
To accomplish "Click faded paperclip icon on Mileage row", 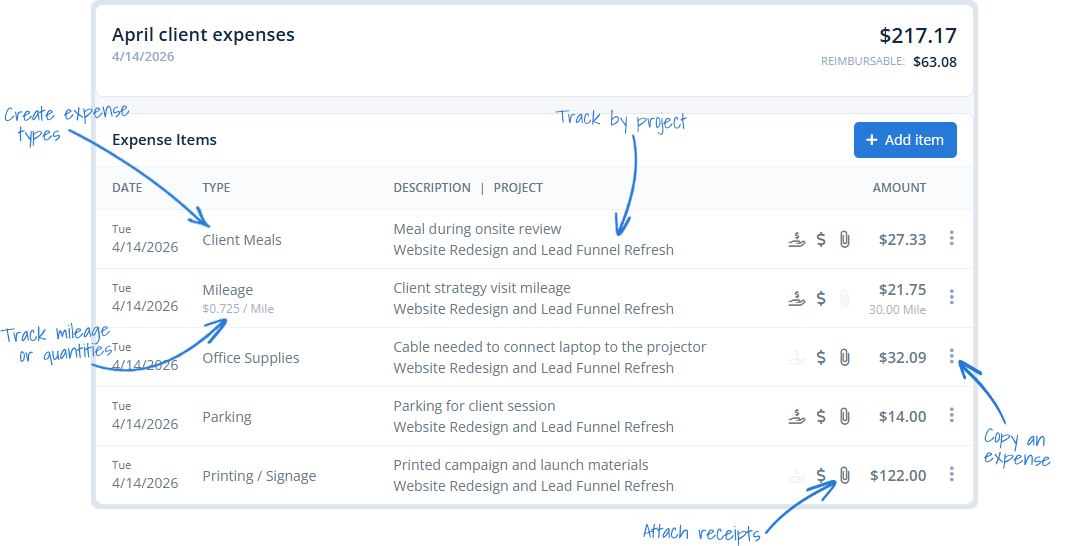I will tap(844, 299).
